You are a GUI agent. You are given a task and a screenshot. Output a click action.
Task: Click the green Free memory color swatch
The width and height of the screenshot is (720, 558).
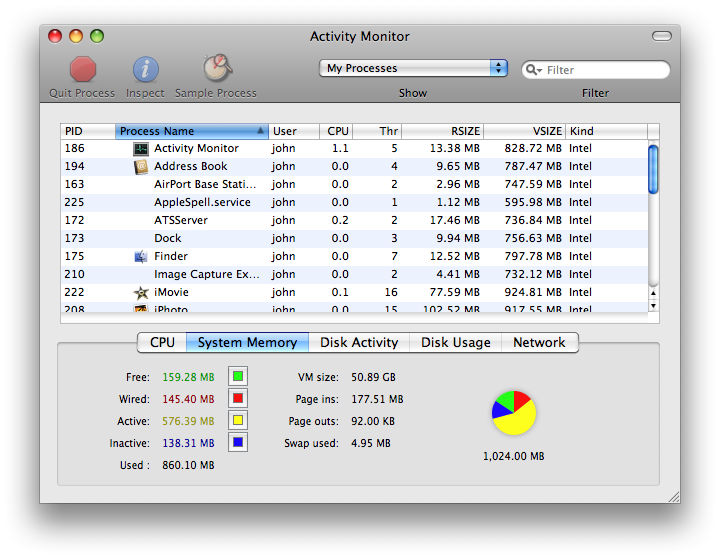(x=238, y=377)
